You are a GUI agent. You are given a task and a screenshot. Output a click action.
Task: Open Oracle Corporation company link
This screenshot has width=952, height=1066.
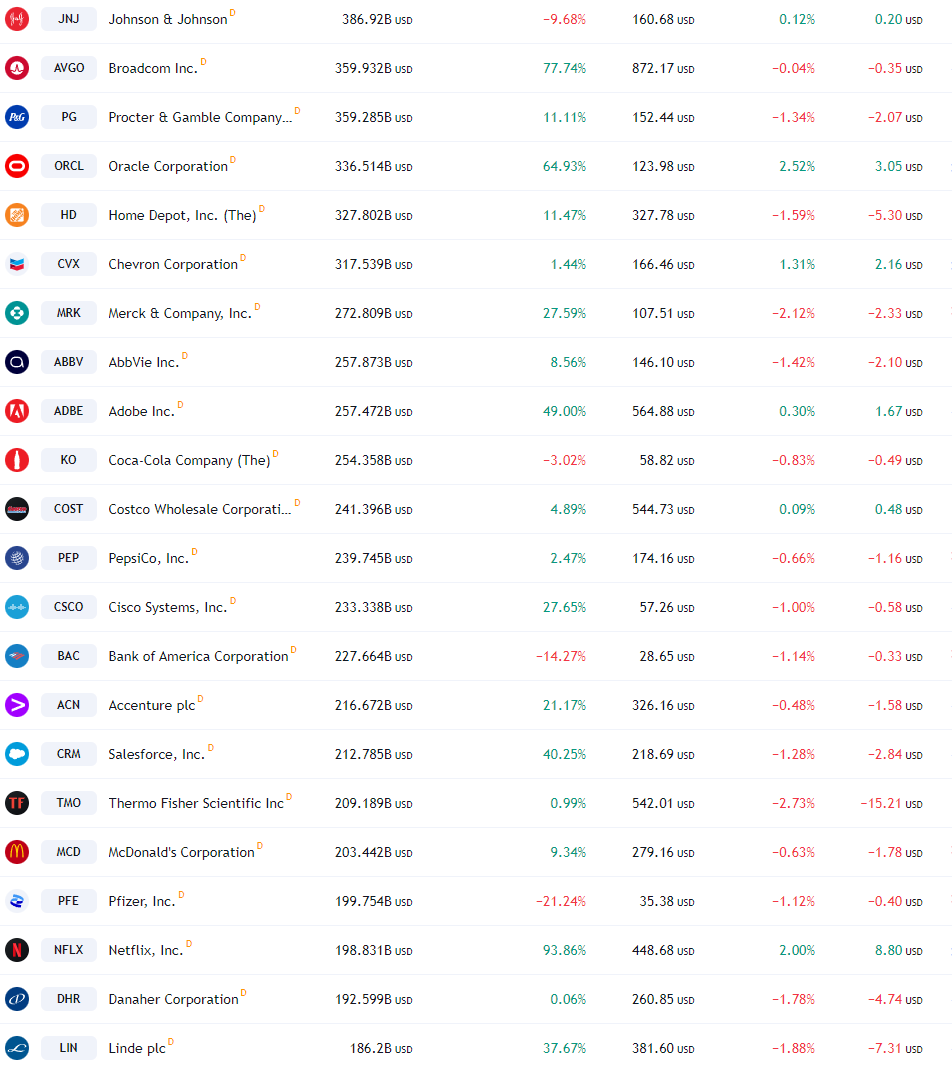pos(168,167)
